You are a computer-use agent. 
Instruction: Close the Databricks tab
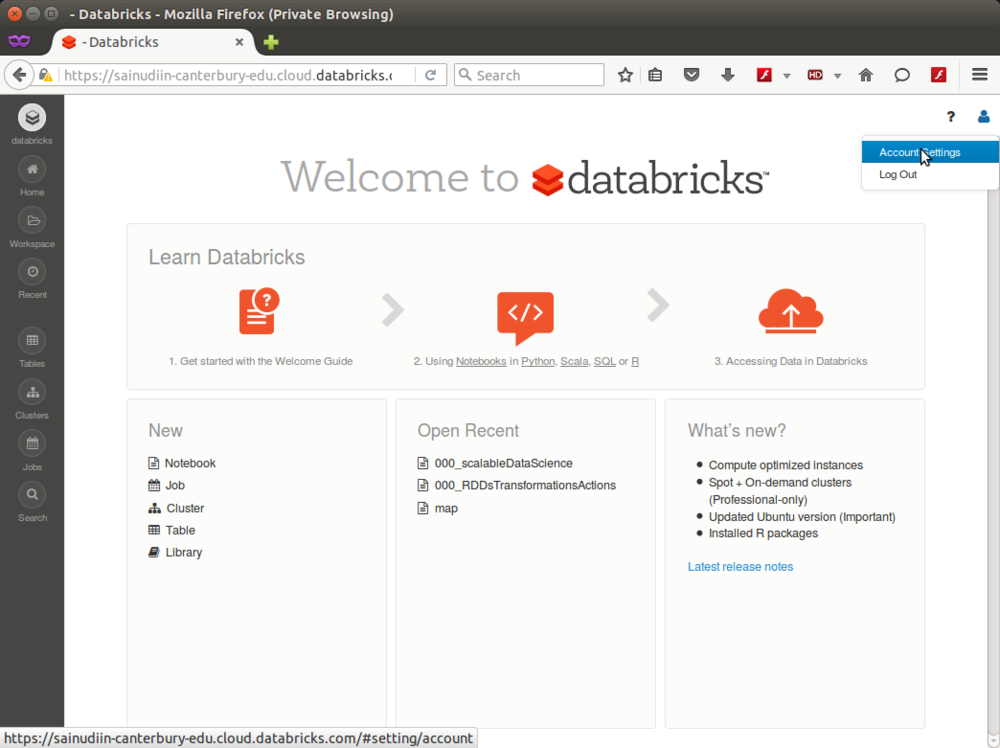point(239,42)
